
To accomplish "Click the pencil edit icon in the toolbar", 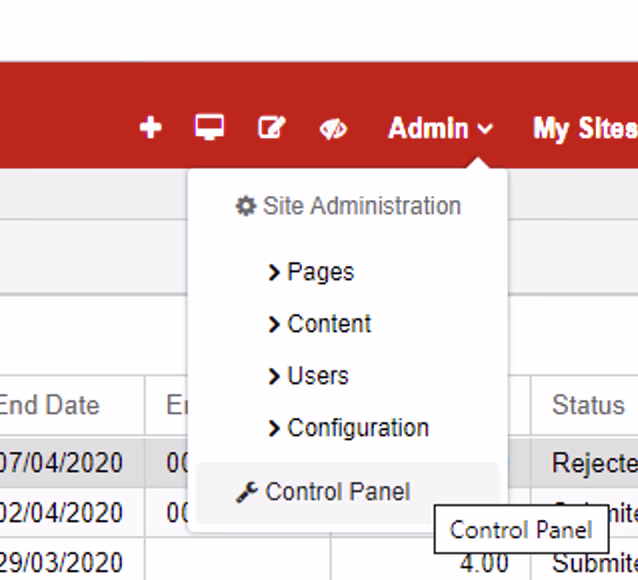I will (x=271, y=128).
